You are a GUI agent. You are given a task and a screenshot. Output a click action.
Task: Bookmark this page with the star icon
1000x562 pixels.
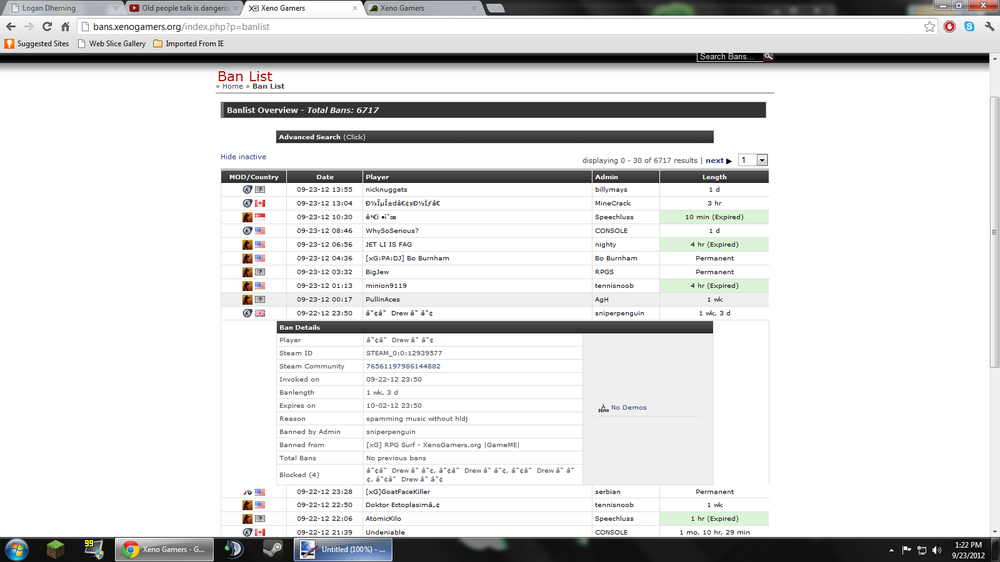tap(929, 27)
